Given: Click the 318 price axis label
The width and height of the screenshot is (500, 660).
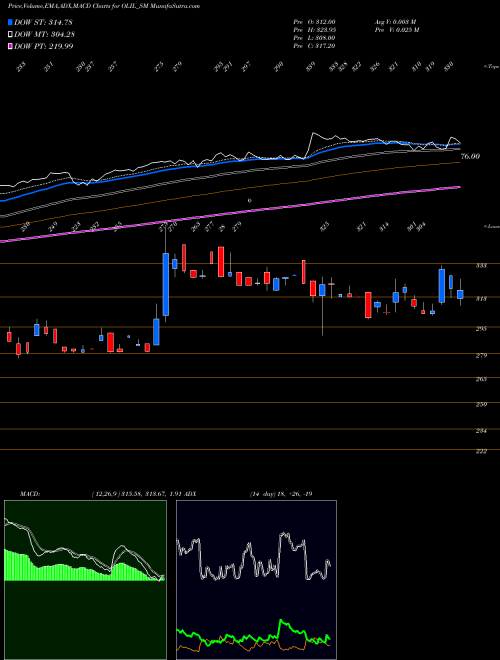Looking at the screenshot, I should point(481,298).
